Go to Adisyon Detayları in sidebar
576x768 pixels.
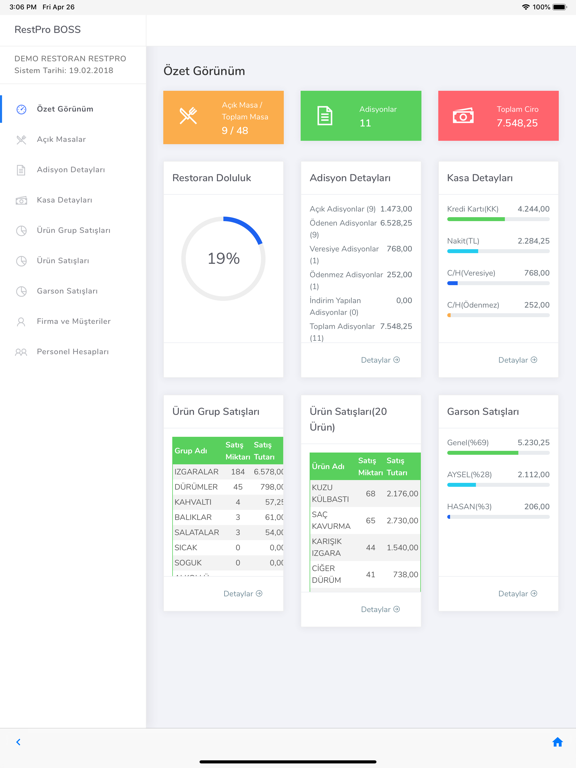pos(73,170)
